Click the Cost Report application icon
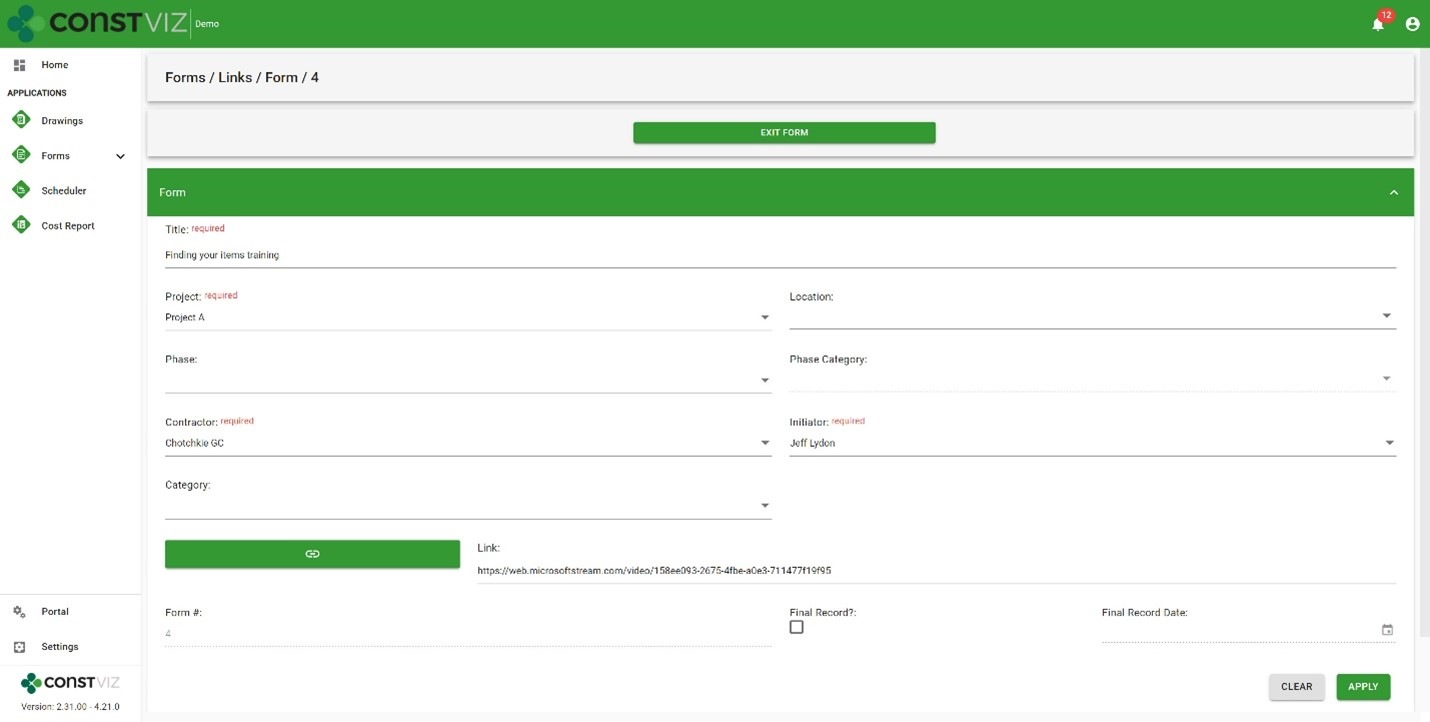Viewport: 1430px width, 722px height. tap(21, 225)
